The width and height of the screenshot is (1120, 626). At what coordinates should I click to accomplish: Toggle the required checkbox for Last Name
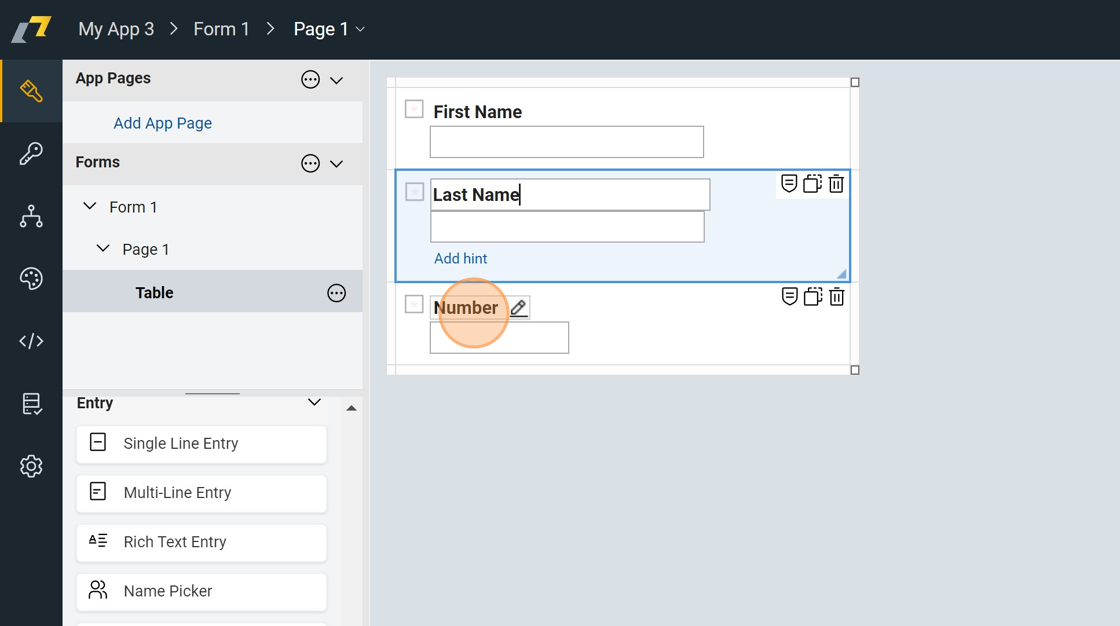click(414, 192)
